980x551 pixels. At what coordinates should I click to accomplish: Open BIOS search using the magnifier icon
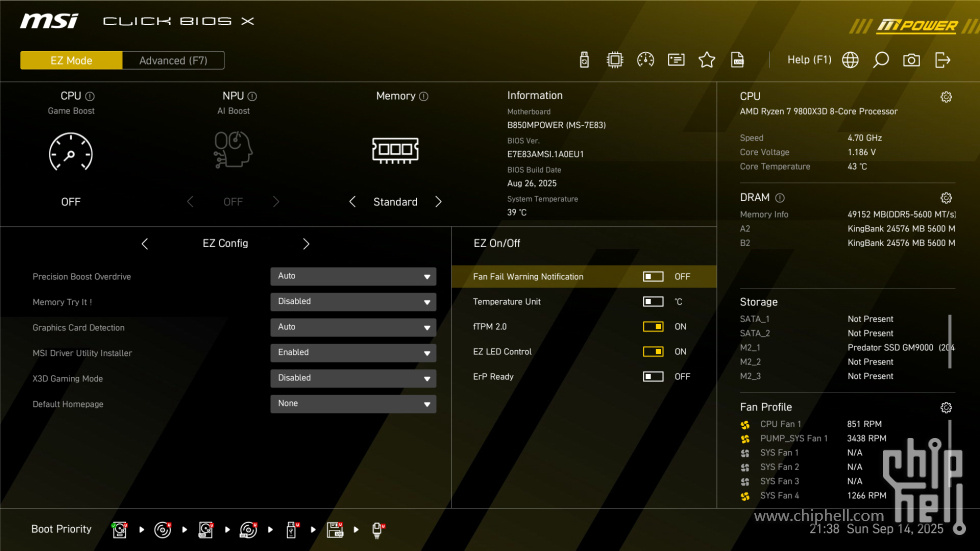coord(881,60)
